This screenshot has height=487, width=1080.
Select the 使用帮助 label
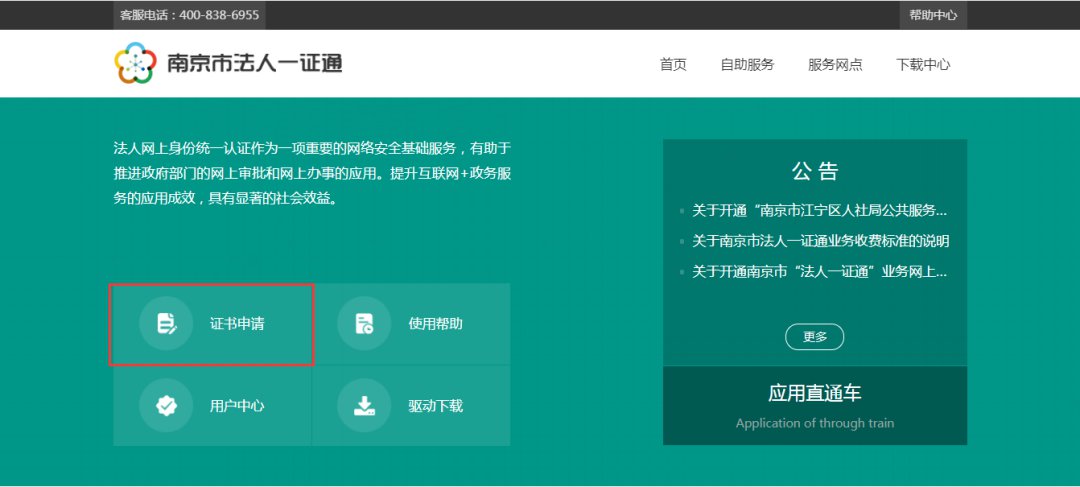click(x=435, y=324)
